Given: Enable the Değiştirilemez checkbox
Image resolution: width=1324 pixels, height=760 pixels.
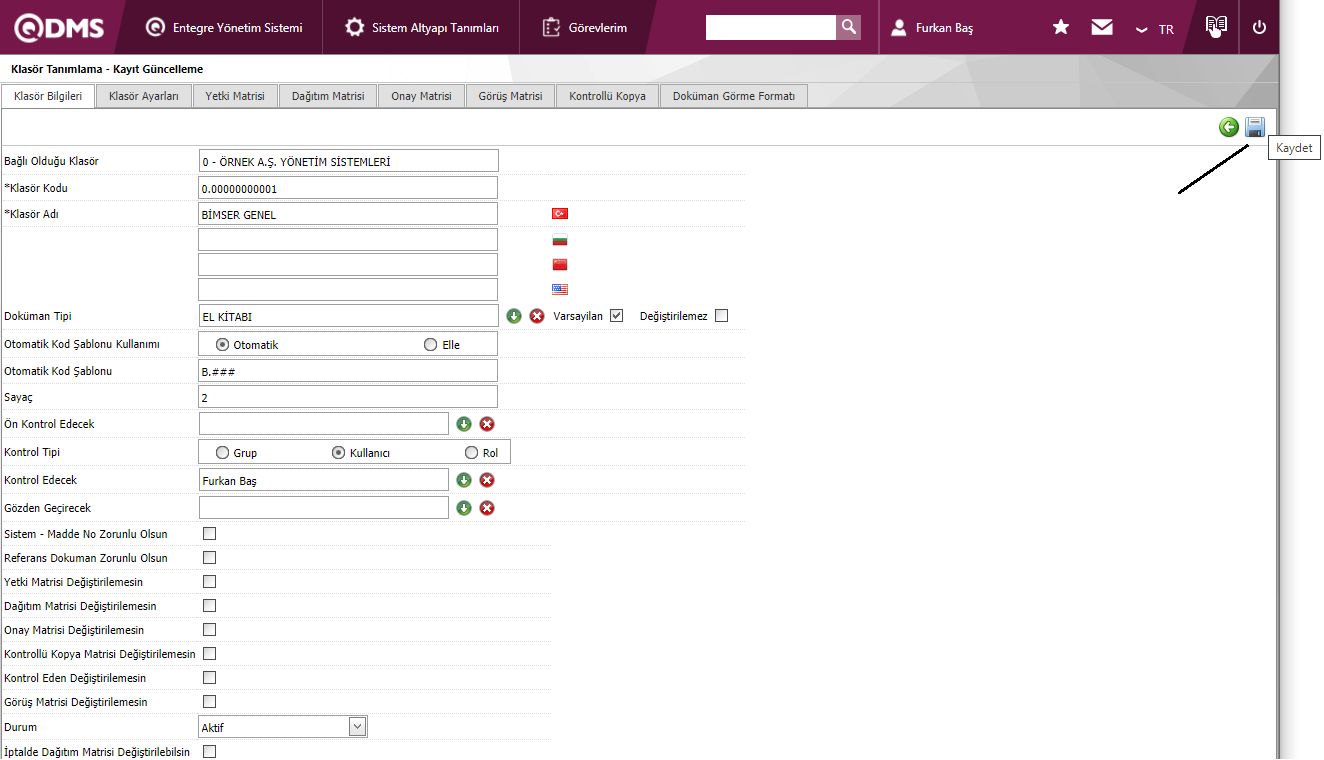Looking at the screenshot, I should pos(722,316).
